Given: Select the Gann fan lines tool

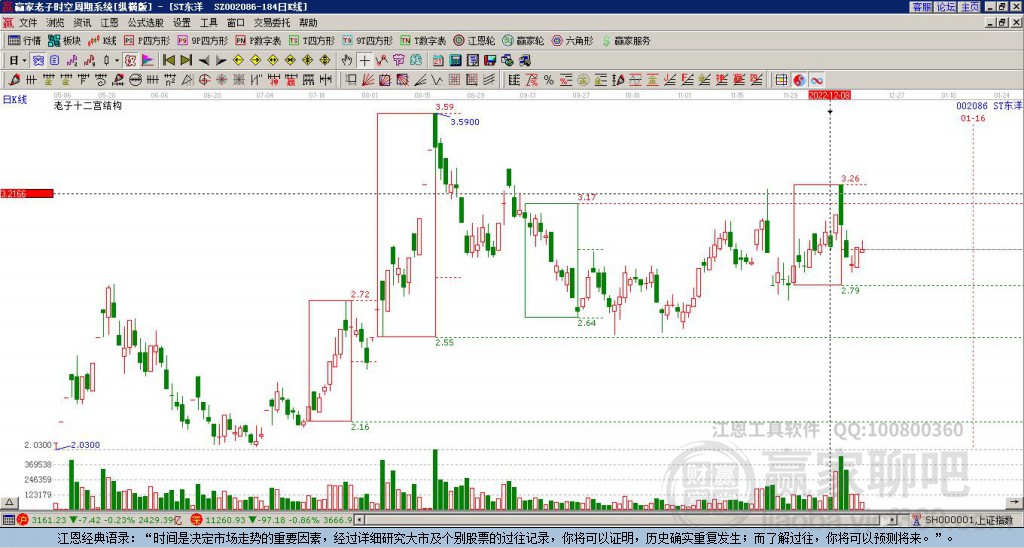Looking at the screenshot, I should coord(368,80).
